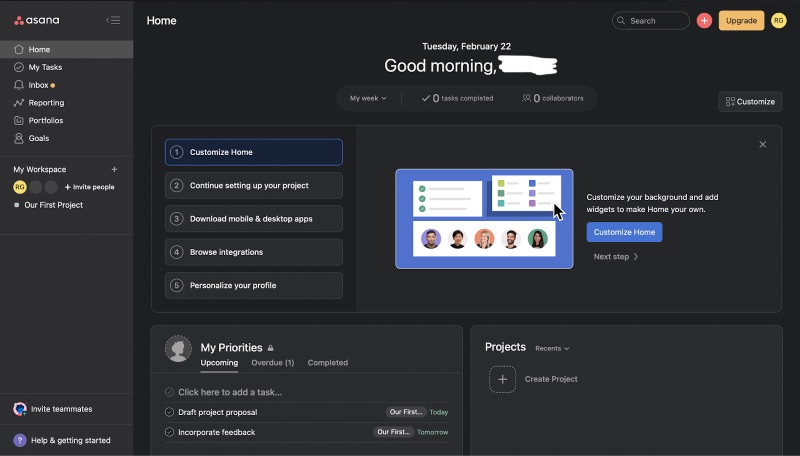Open the Incorporate feedback task

[x=217, y=432]
